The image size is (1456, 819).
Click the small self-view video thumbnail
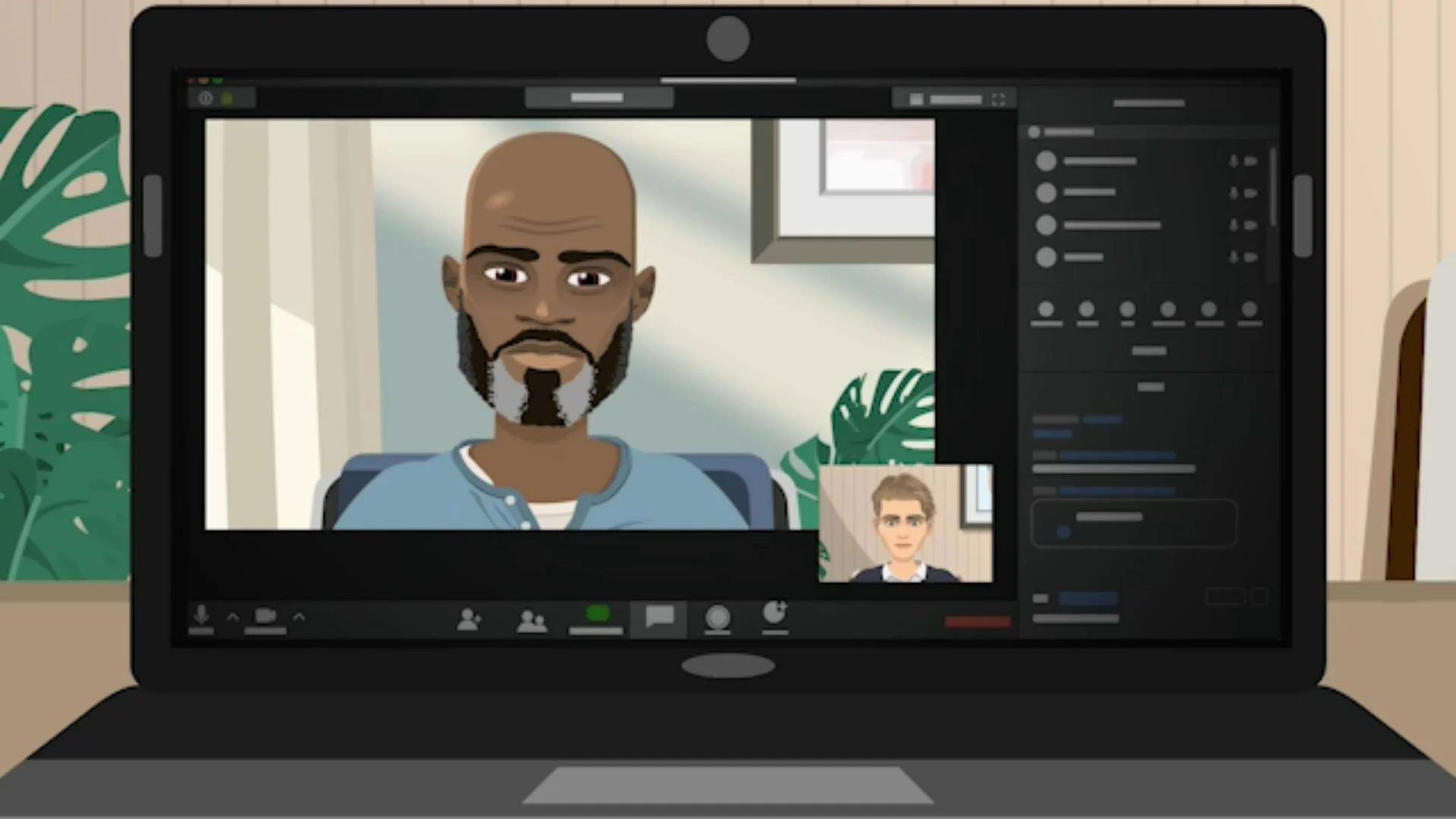[x=905, y=524]
